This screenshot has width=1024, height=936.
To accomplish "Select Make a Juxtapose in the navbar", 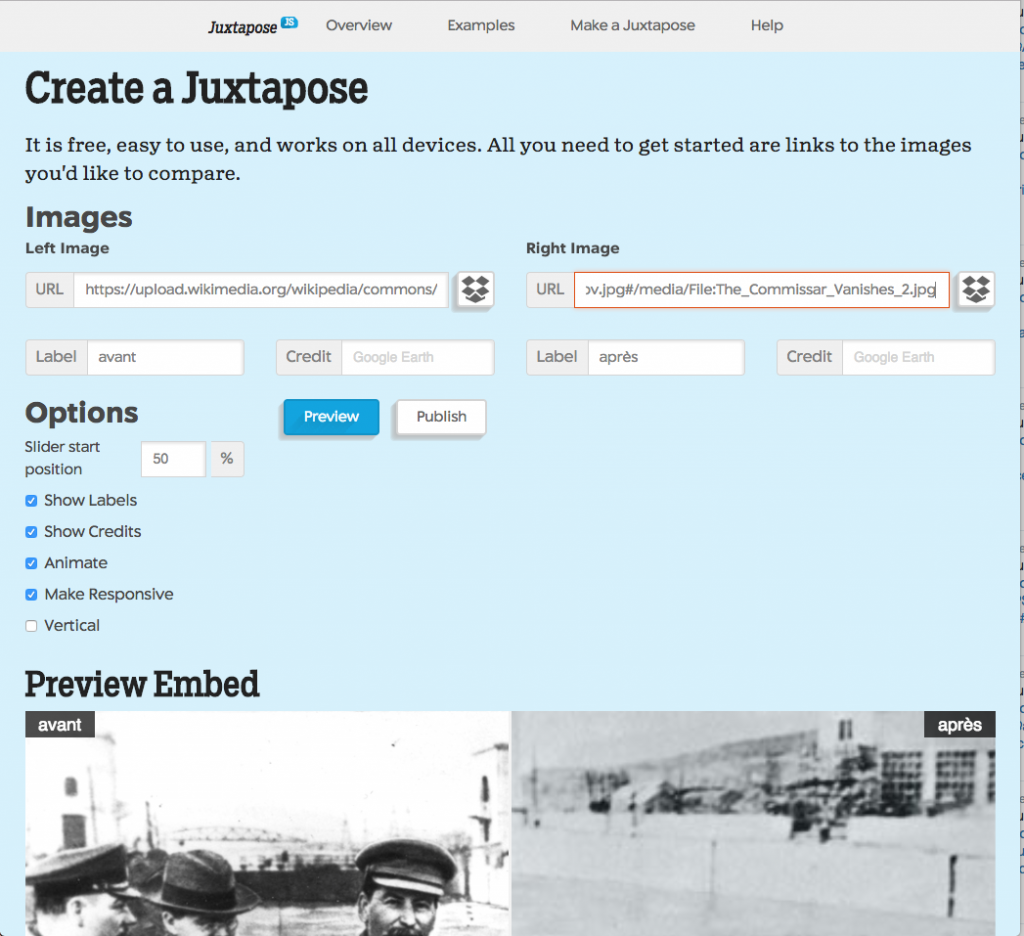I will click(x=632, y=25).
